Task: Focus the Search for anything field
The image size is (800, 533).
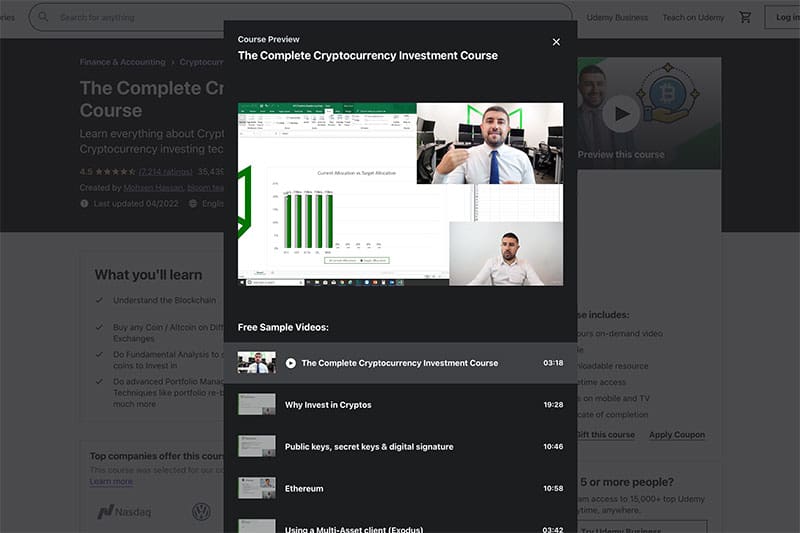Action: (x=301, y=17)
